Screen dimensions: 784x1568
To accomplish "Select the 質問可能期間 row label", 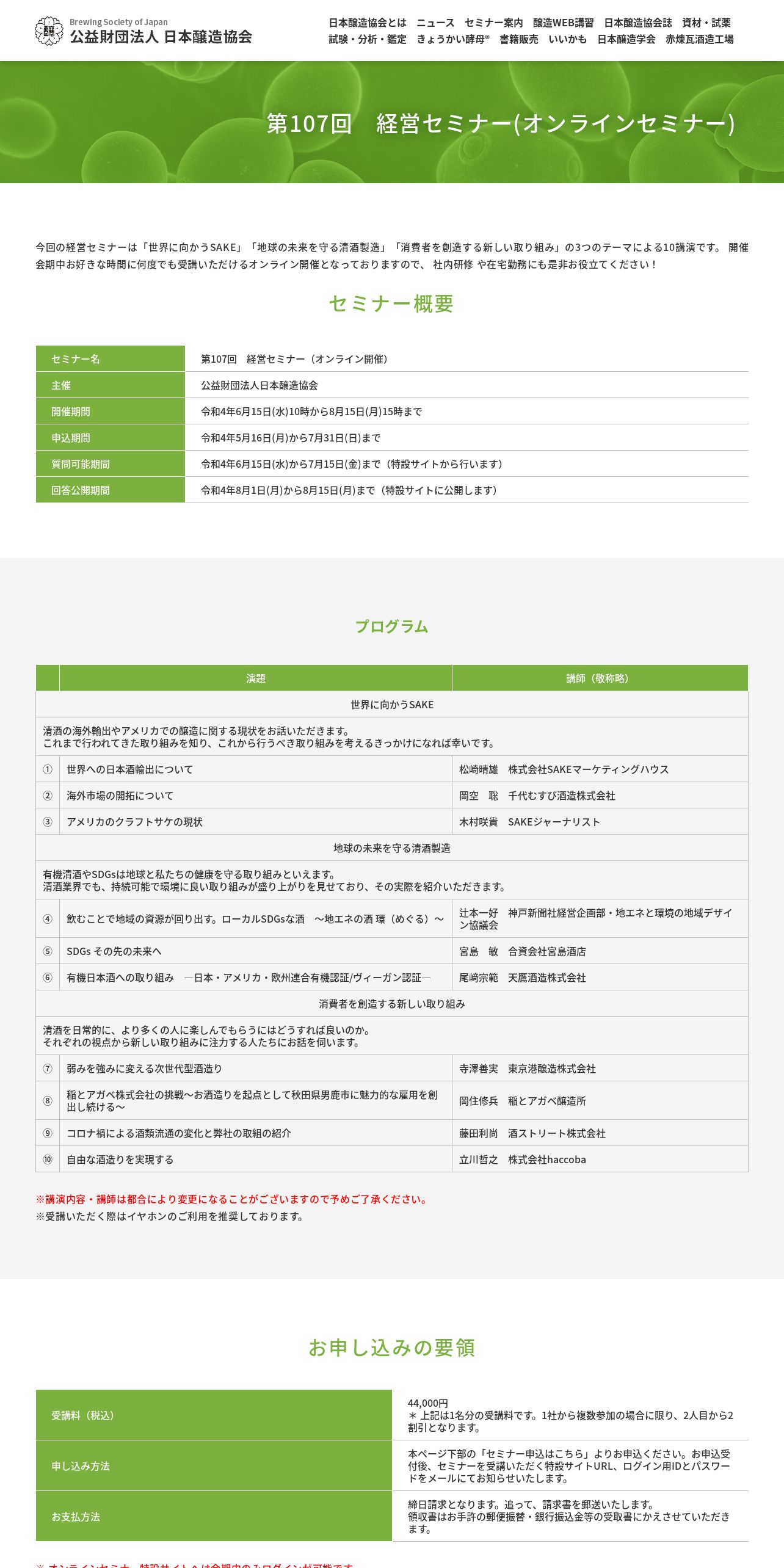I will (x=111, y=464).
